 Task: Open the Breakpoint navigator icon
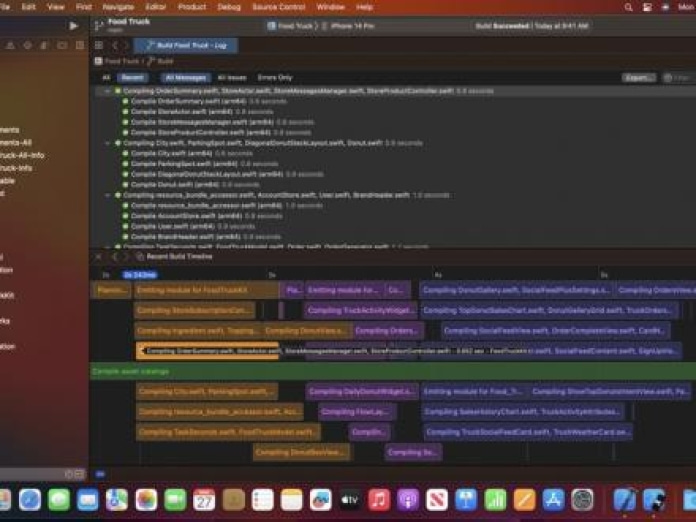pos(62,45)
